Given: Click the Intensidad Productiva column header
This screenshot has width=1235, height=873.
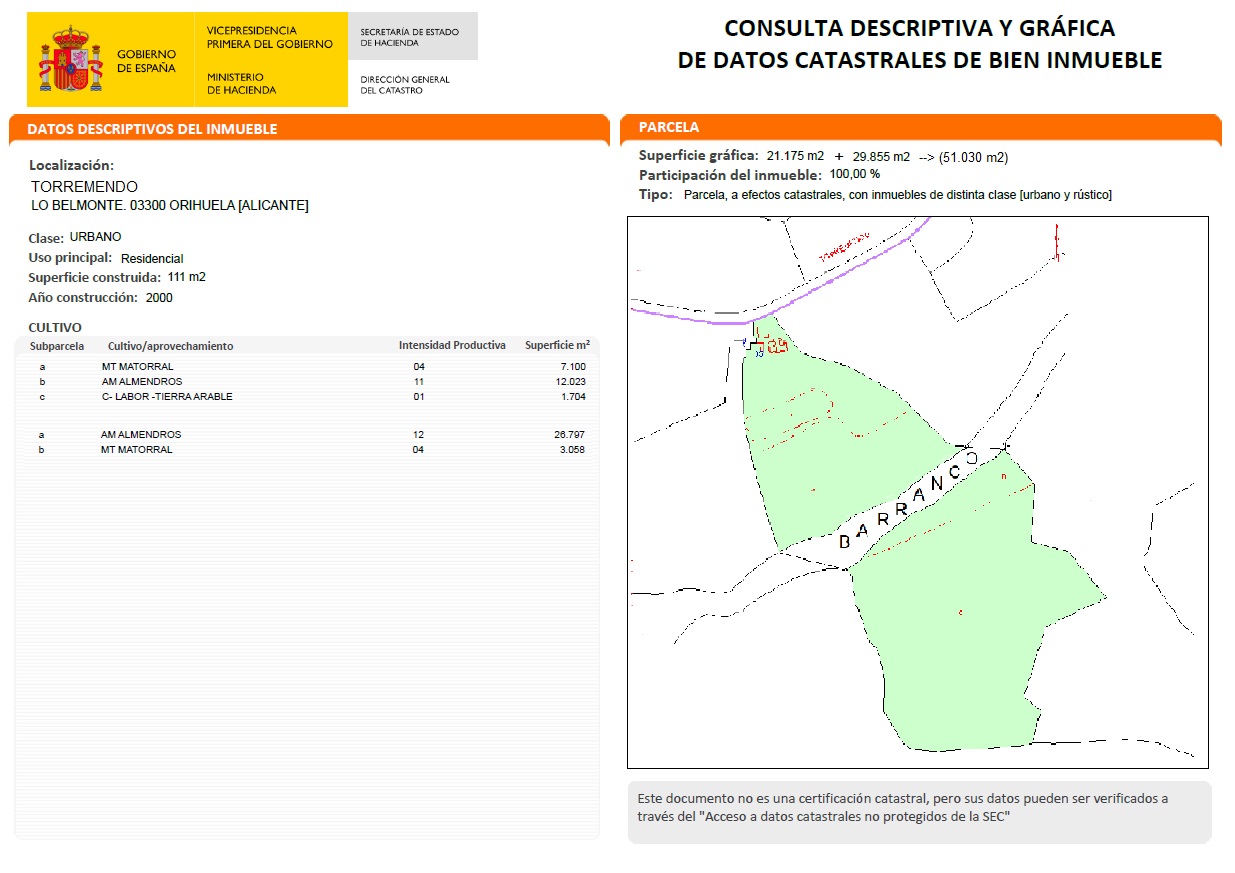Looking at the screenshot, I should point(452,346).
